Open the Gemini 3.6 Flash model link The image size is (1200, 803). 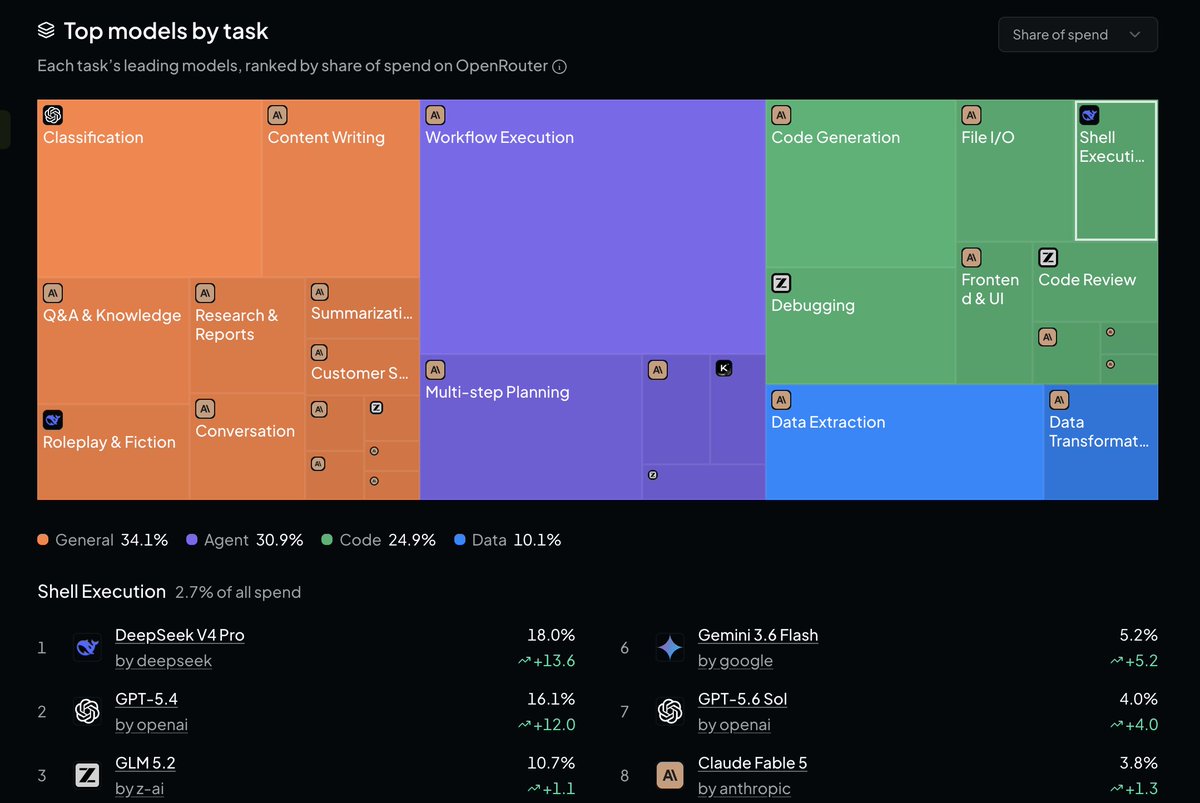758,635
